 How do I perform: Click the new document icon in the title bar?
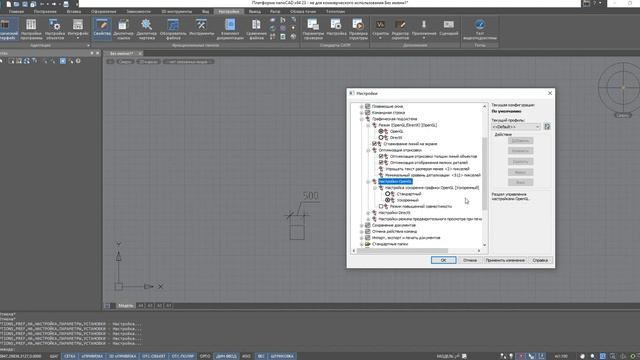point(9,4)
